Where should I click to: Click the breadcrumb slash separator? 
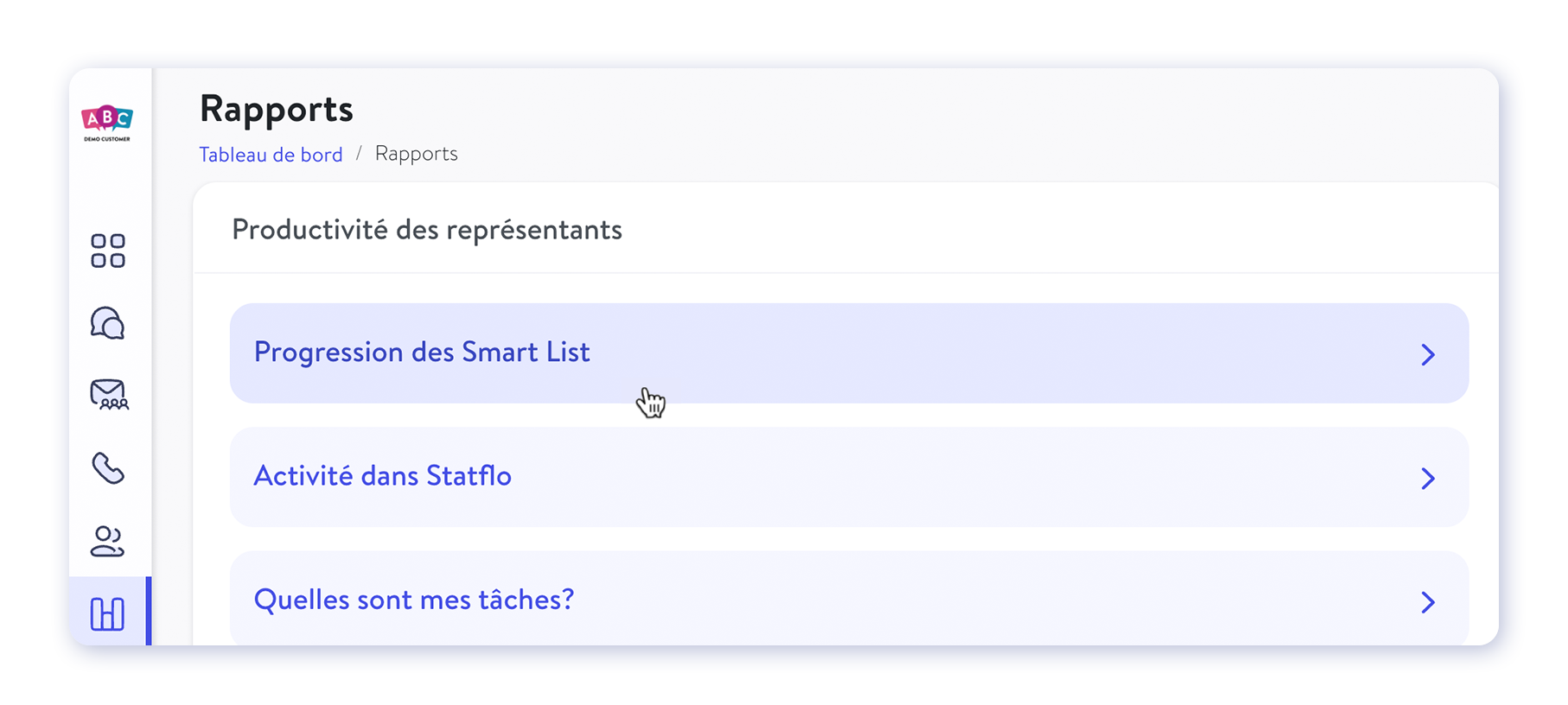point(359,154)
